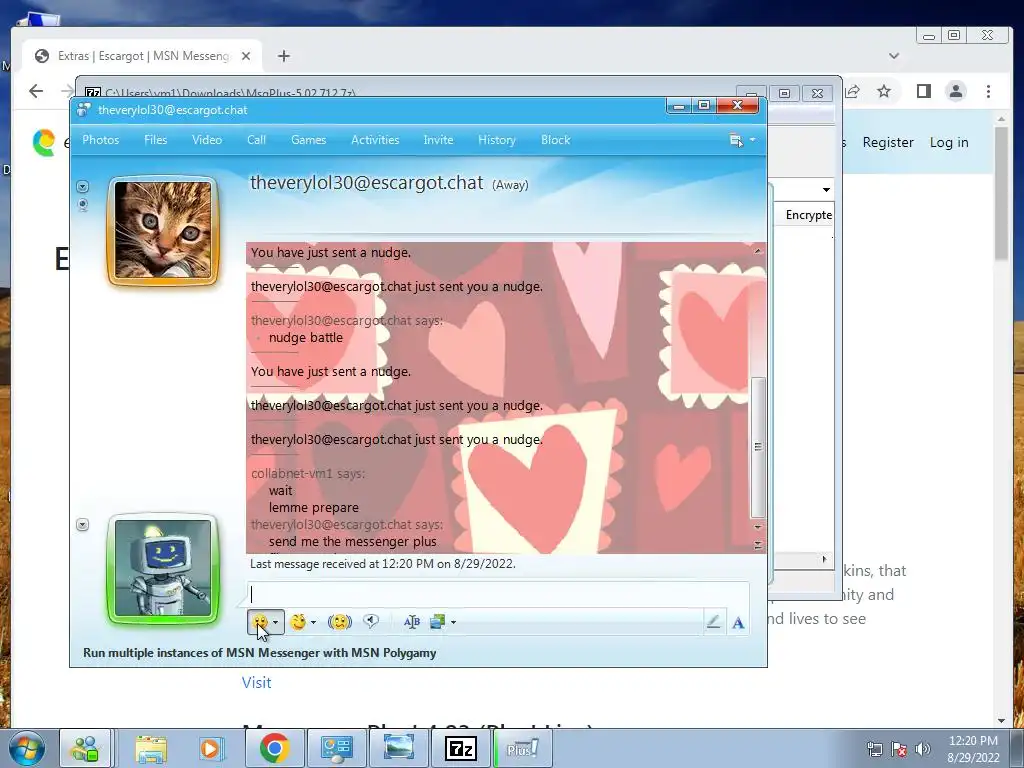
Task: Open Windows Live Messenger taskbar icon
Action: click(x=86, y=748)
